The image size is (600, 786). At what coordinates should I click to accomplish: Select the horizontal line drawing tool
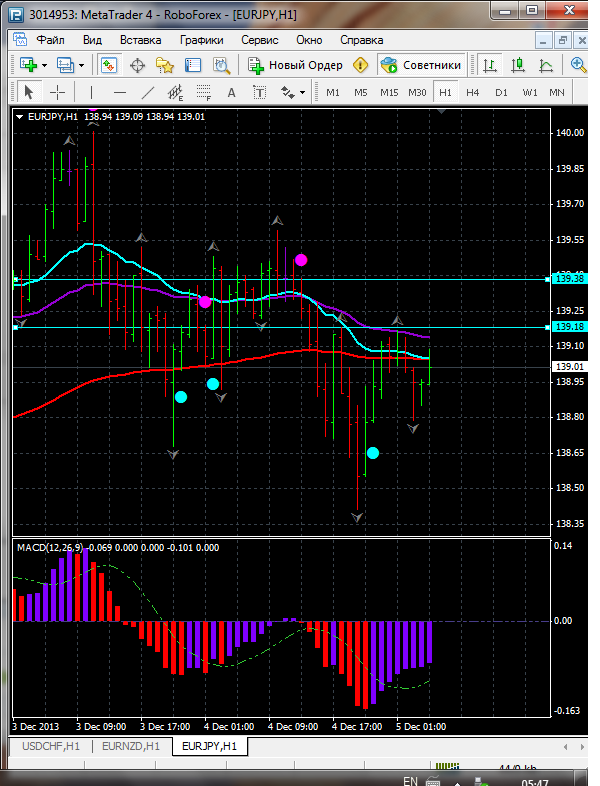pos(120,92)
